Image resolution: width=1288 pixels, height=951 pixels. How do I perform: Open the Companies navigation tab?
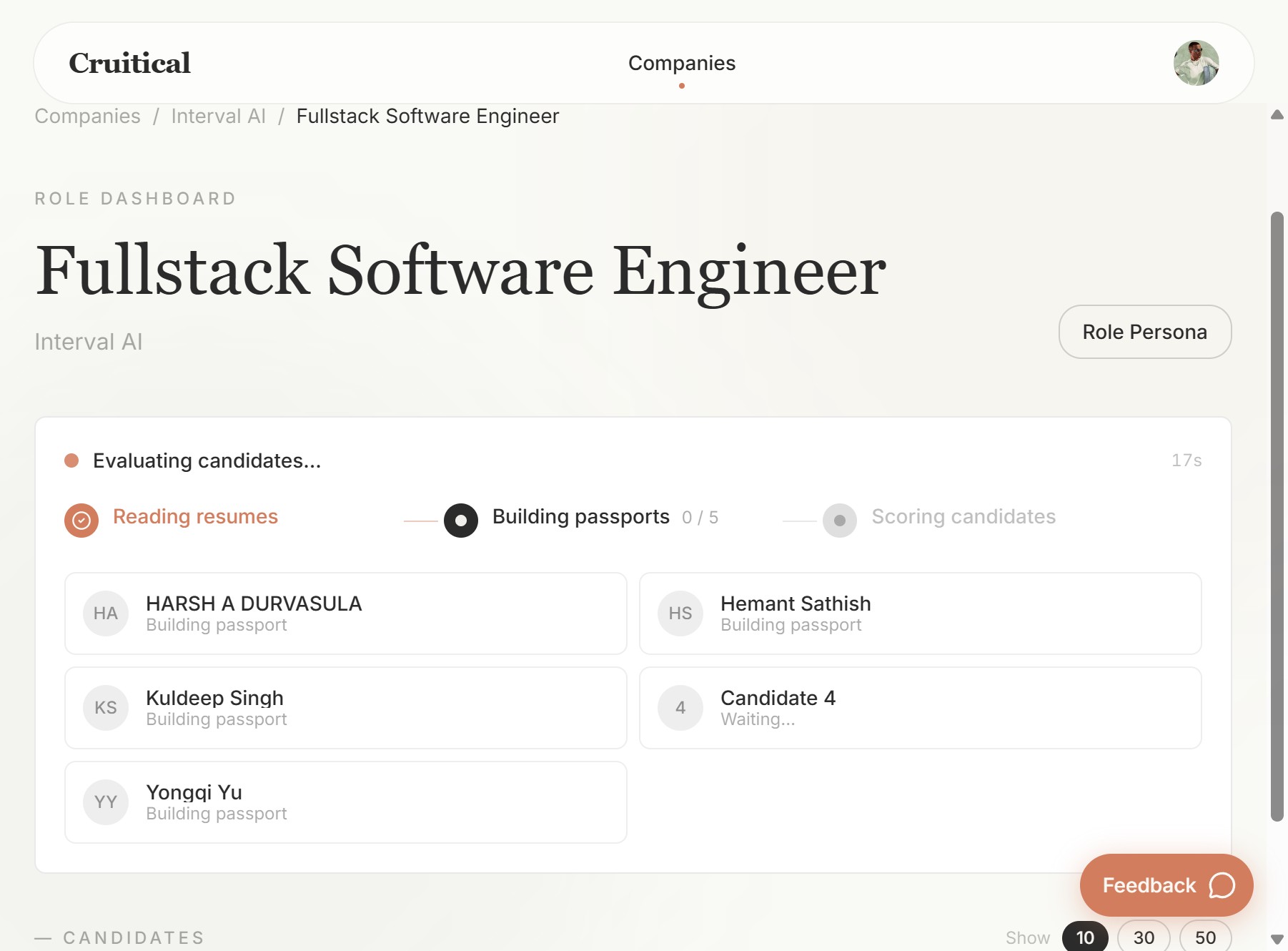click(x=681, y=63)
